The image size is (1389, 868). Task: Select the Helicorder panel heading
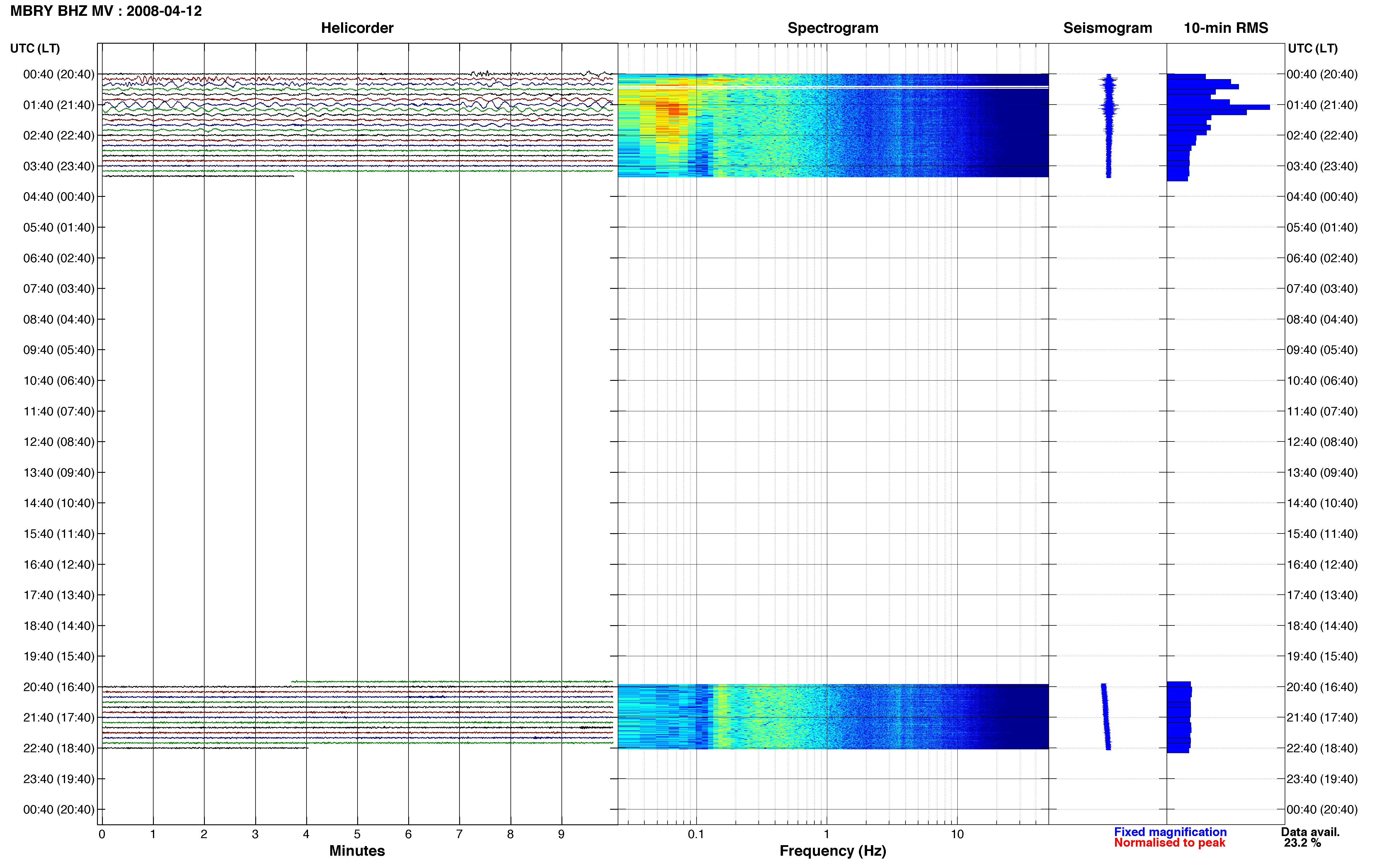tap(357, 28)
